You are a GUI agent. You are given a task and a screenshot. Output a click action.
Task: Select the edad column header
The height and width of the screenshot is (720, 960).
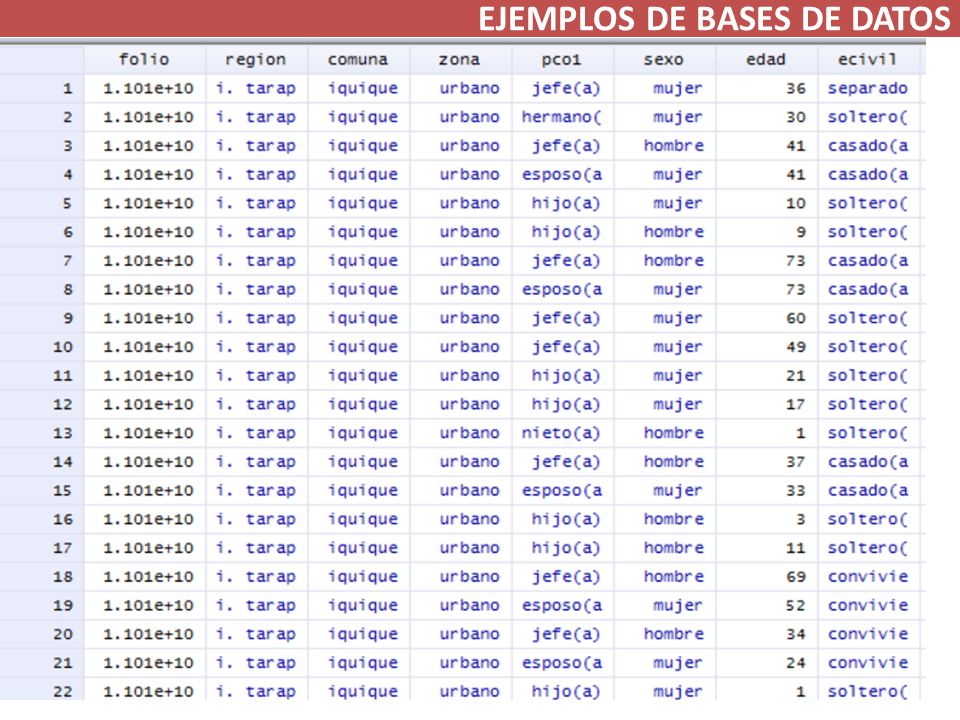pos(767,59)
